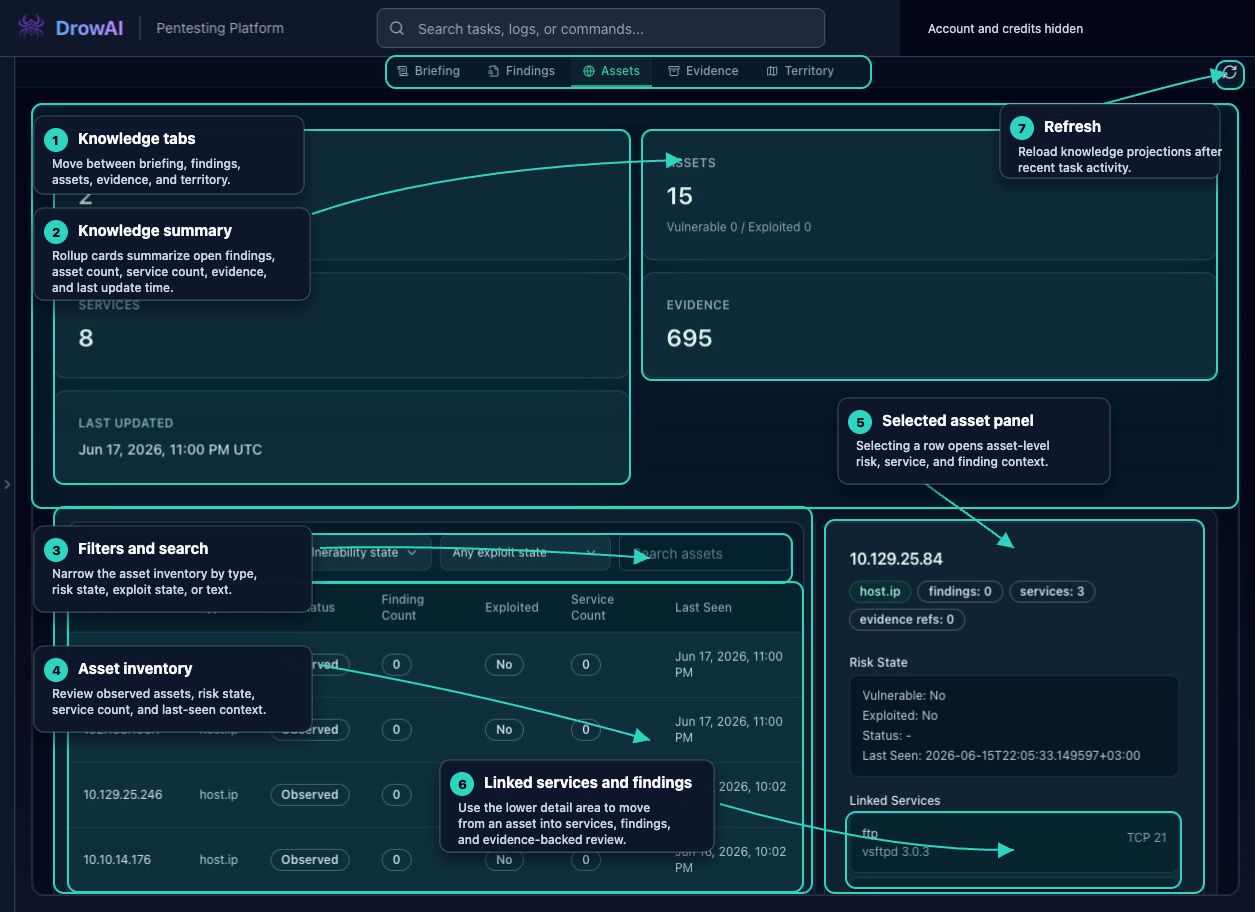Click the Observed badge for 10.10.14.176
Screen dimensions: 1255x912
pos(310,860)
